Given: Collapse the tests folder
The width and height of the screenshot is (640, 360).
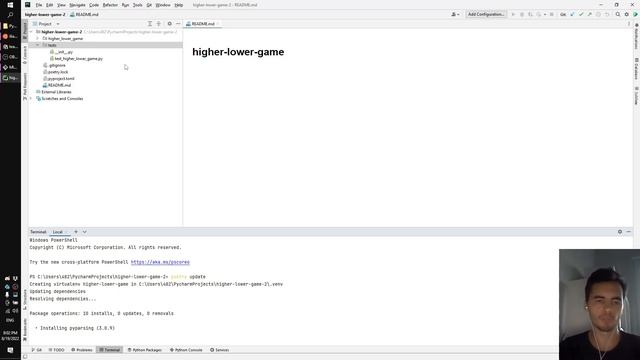Looking at the screenshot, I should (x=38, y=45).
